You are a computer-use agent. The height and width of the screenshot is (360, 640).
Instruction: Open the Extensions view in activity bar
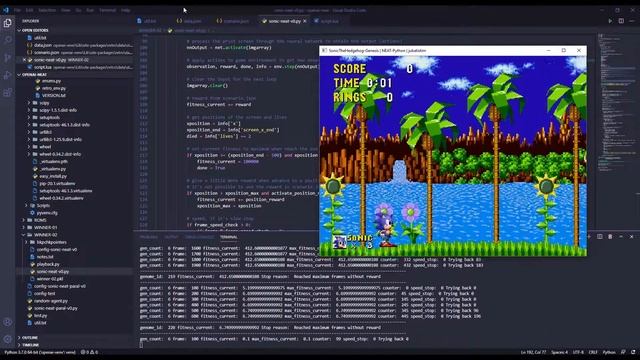click(7, 93)
